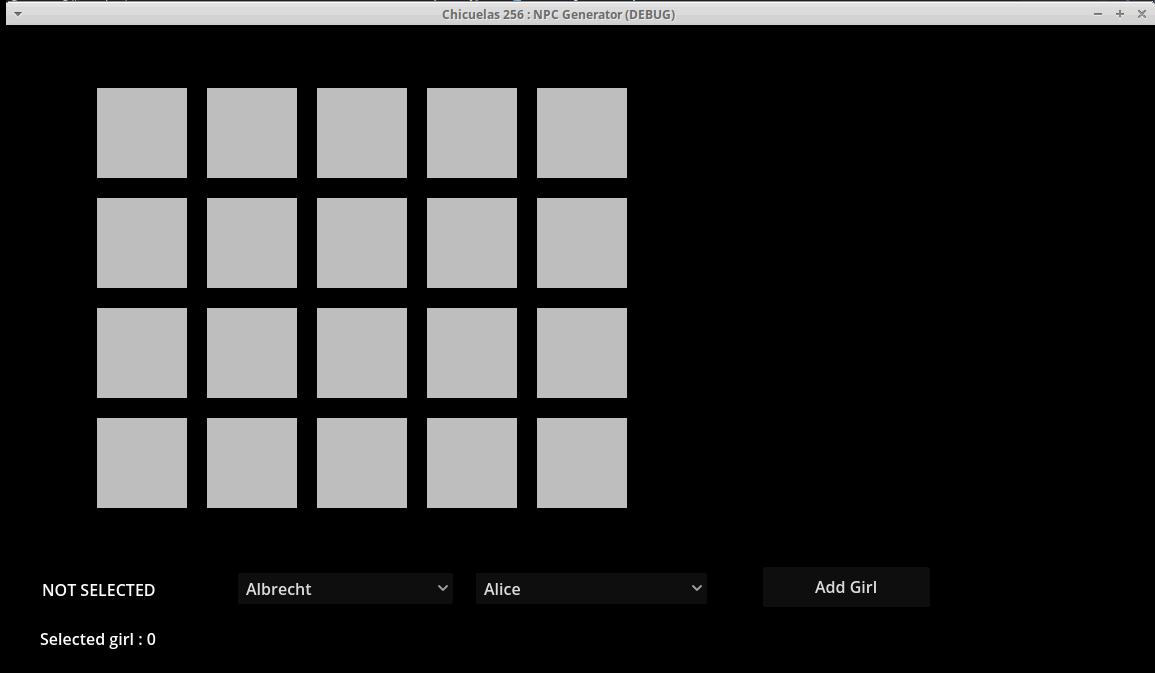Pick the grey tile in row 2, column 5
Image resolution: width=1155 pixels, height=673 pixels.
(x=582, y=243)
